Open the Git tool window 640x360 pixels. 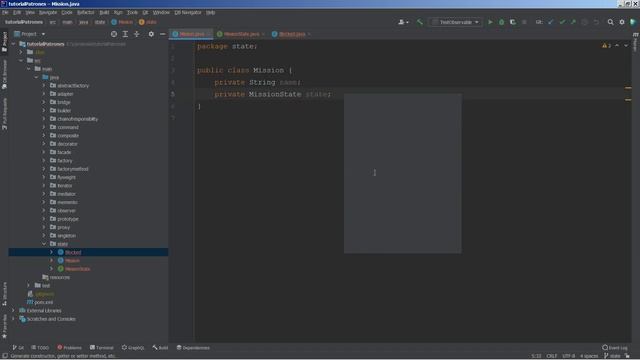pyautogui.click(x=18, y=348)
